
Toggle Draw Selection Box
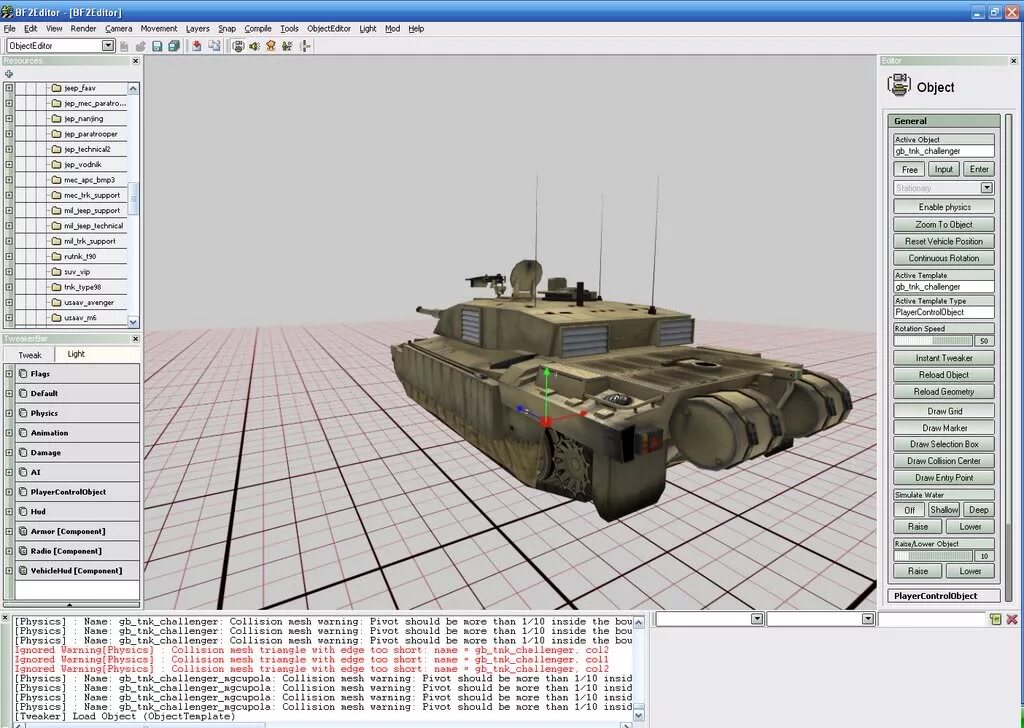point(944,444)
